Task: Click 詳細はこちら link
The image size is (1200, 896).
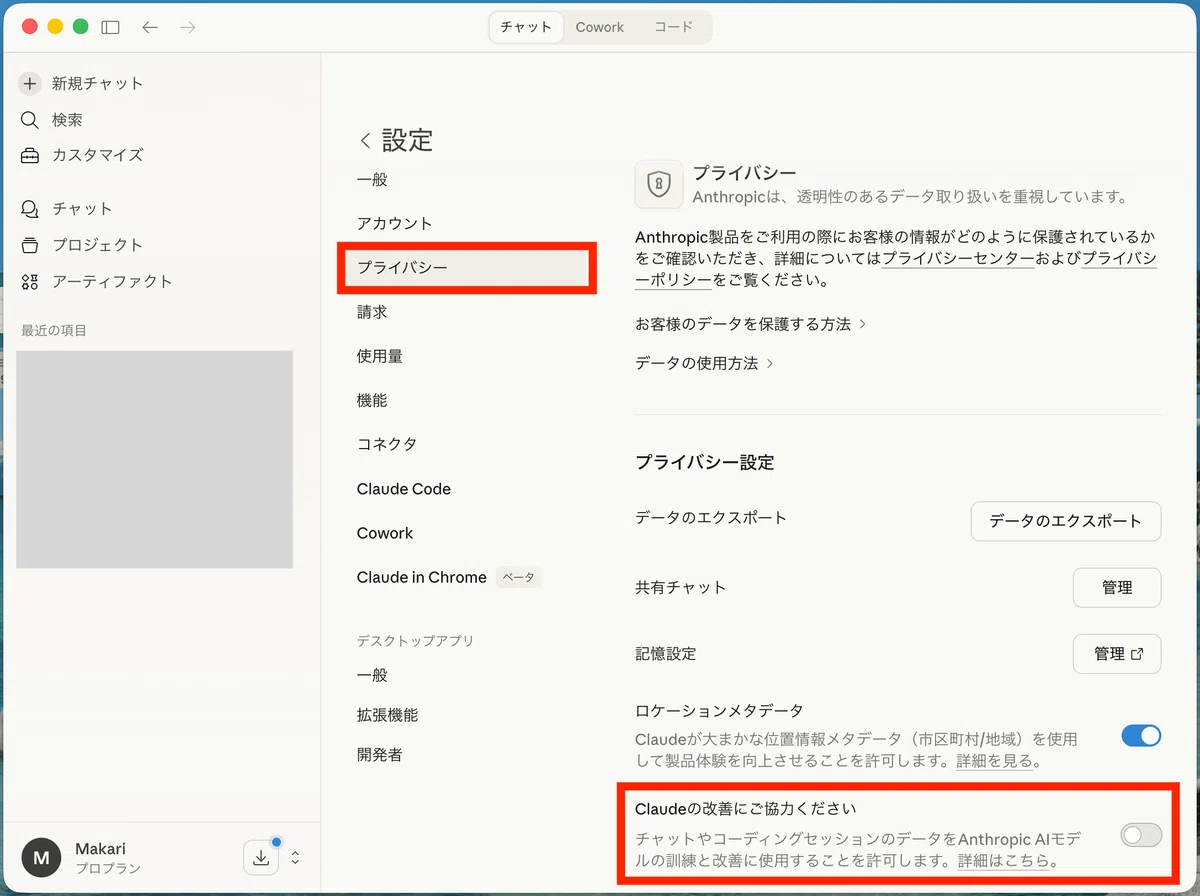Action: pyautogui.click(x=1004, y=861)
